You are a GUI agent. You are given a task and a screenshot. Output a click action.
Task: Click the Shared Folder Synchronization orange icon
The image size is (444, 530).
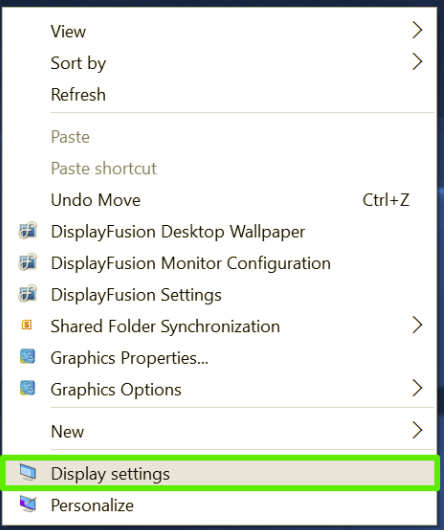click(x=27, y=325)
